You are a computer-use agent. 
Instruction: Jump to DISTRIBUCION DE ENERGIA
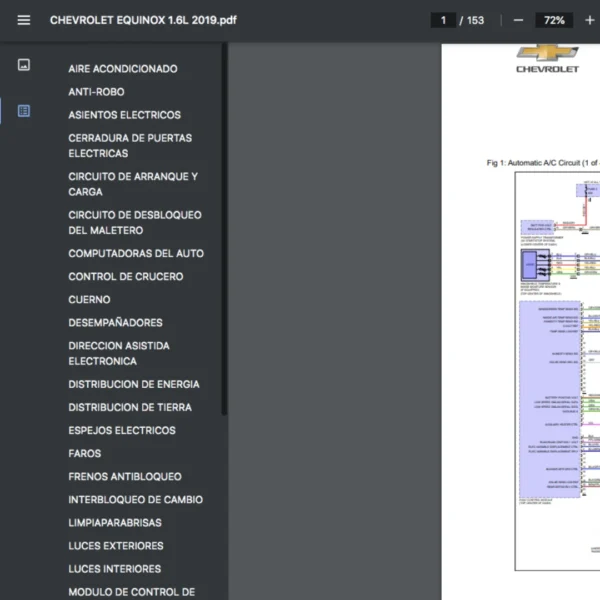click(133, 385)
